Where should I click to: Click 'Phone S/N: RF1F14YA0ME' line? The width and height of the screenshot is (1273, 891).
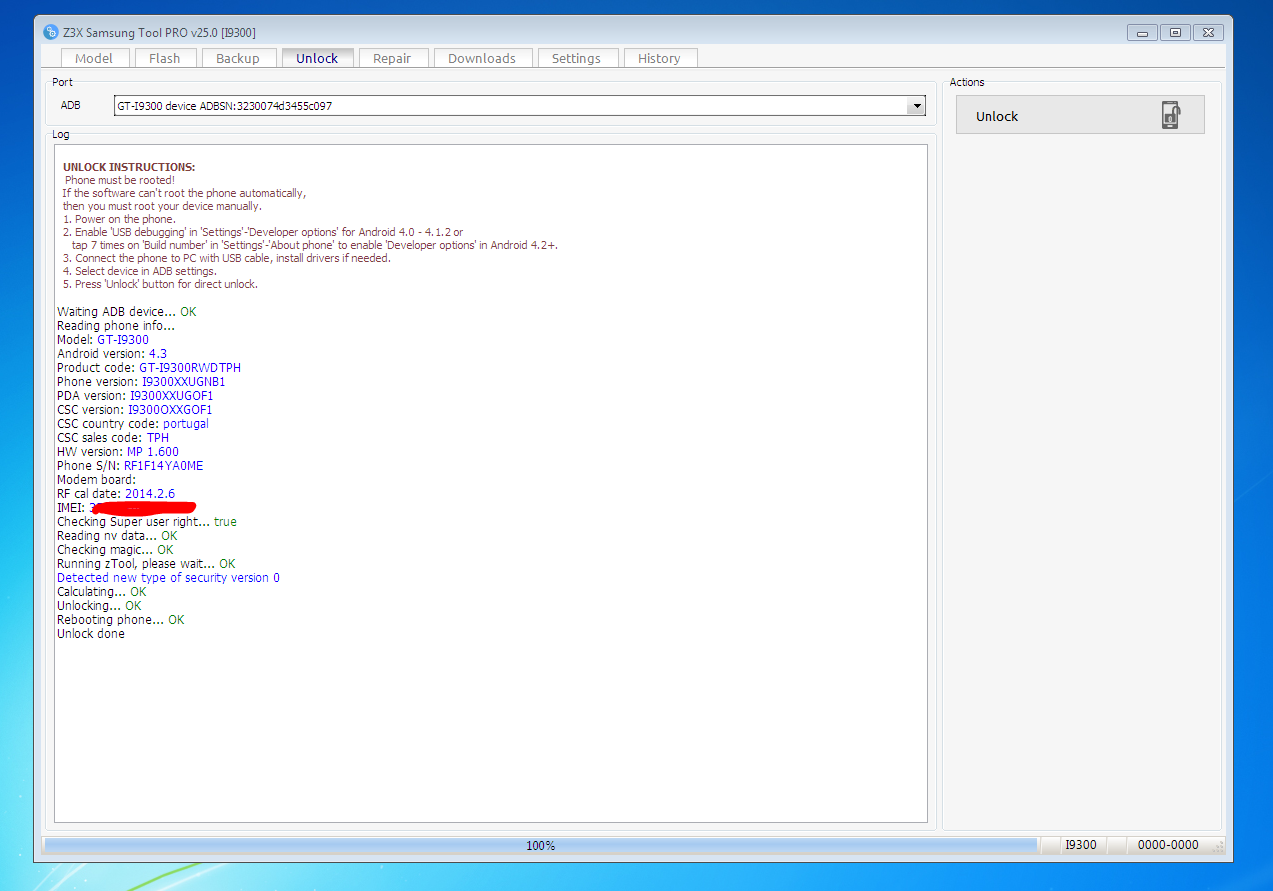tap(130, 466)
